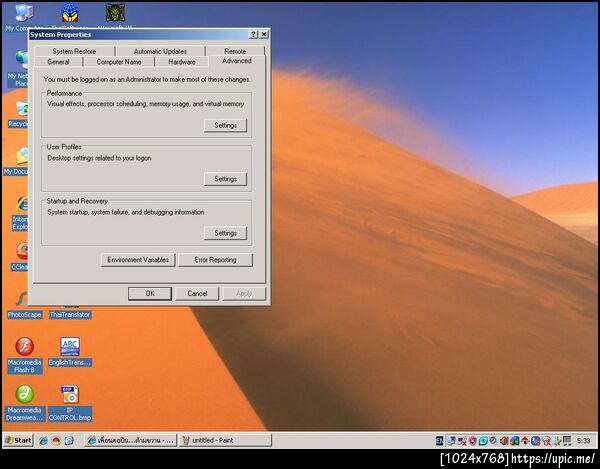Image resolution: width=600 pixels, height=469 pixels.
Task: Click the system clock showing 5:33
Action: point(584,441)
